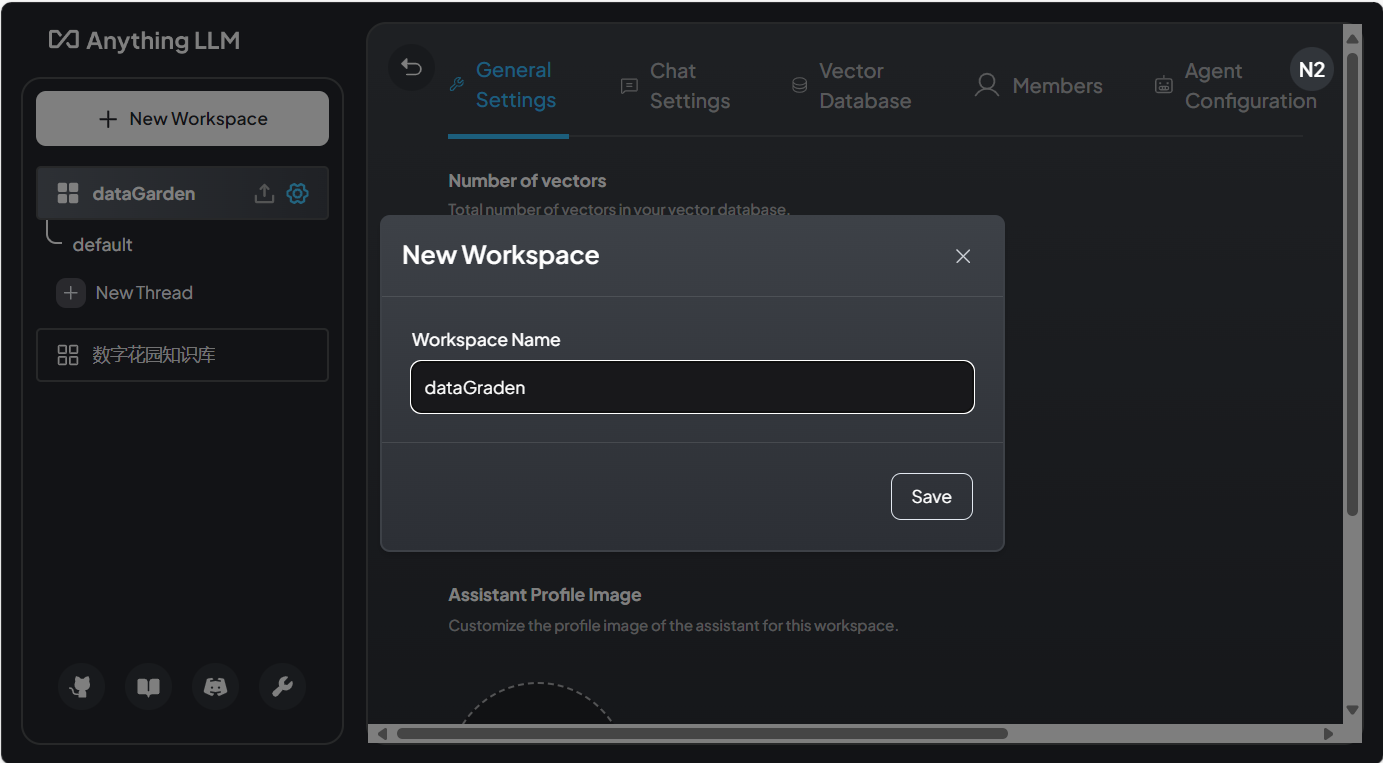Click upload icon for dataGarden workspace

264,193
